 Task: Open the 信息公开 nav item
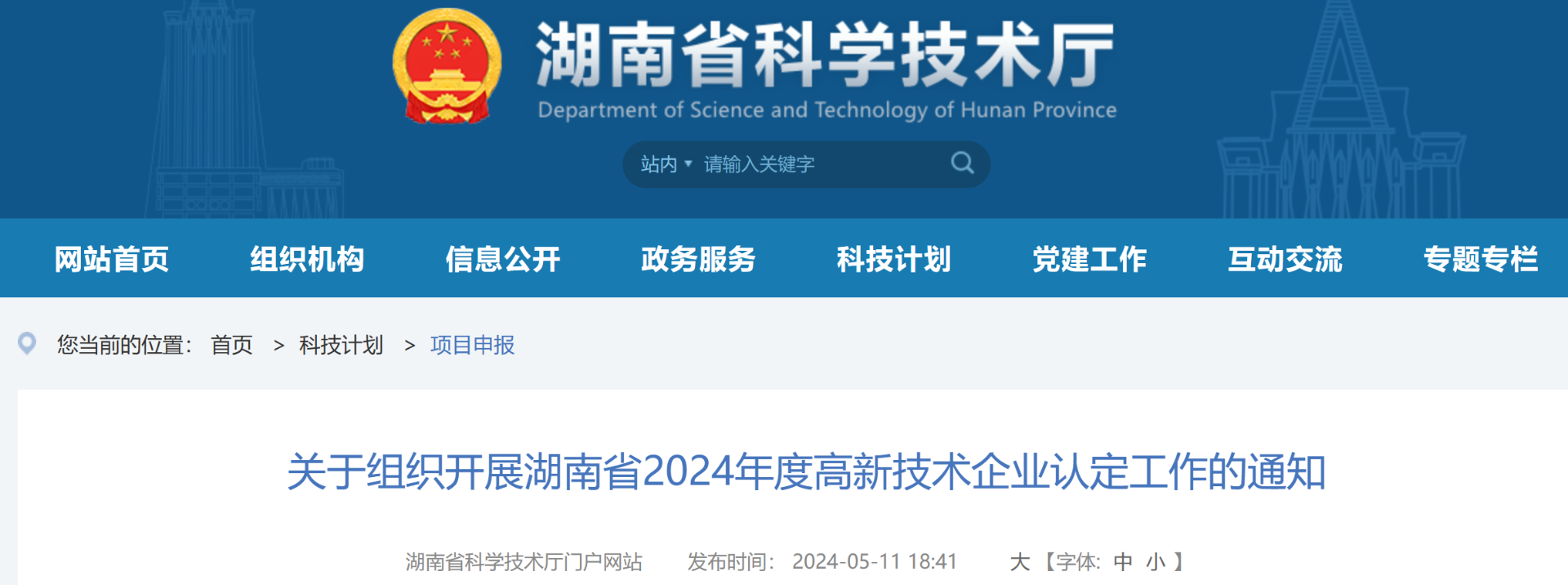[503, 259]
